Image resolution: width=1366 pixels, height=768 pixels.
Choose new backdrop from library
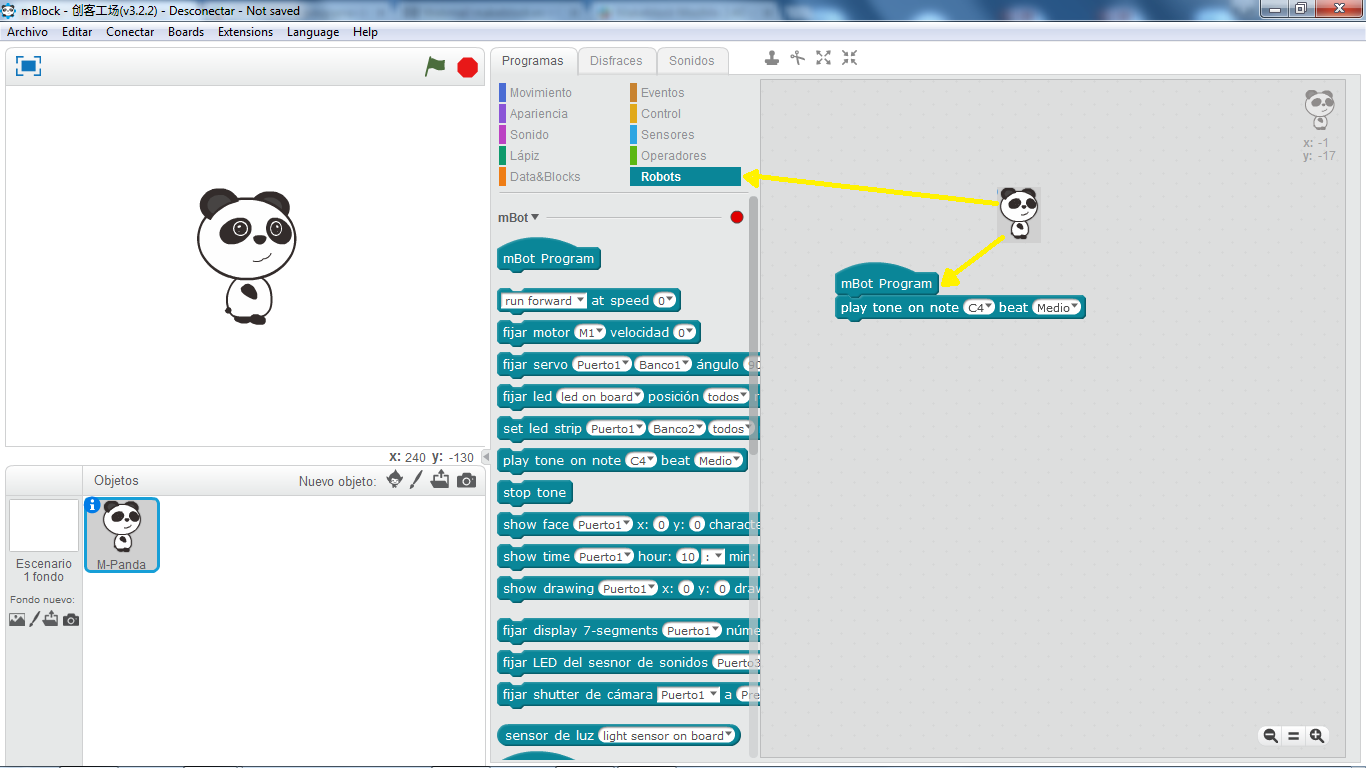[17, 620]
